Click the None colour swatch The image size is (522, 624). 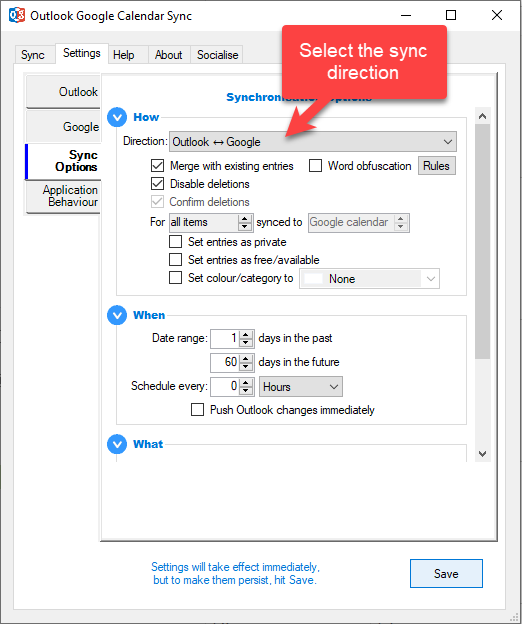pyautogui.click(x=313, y=279)
